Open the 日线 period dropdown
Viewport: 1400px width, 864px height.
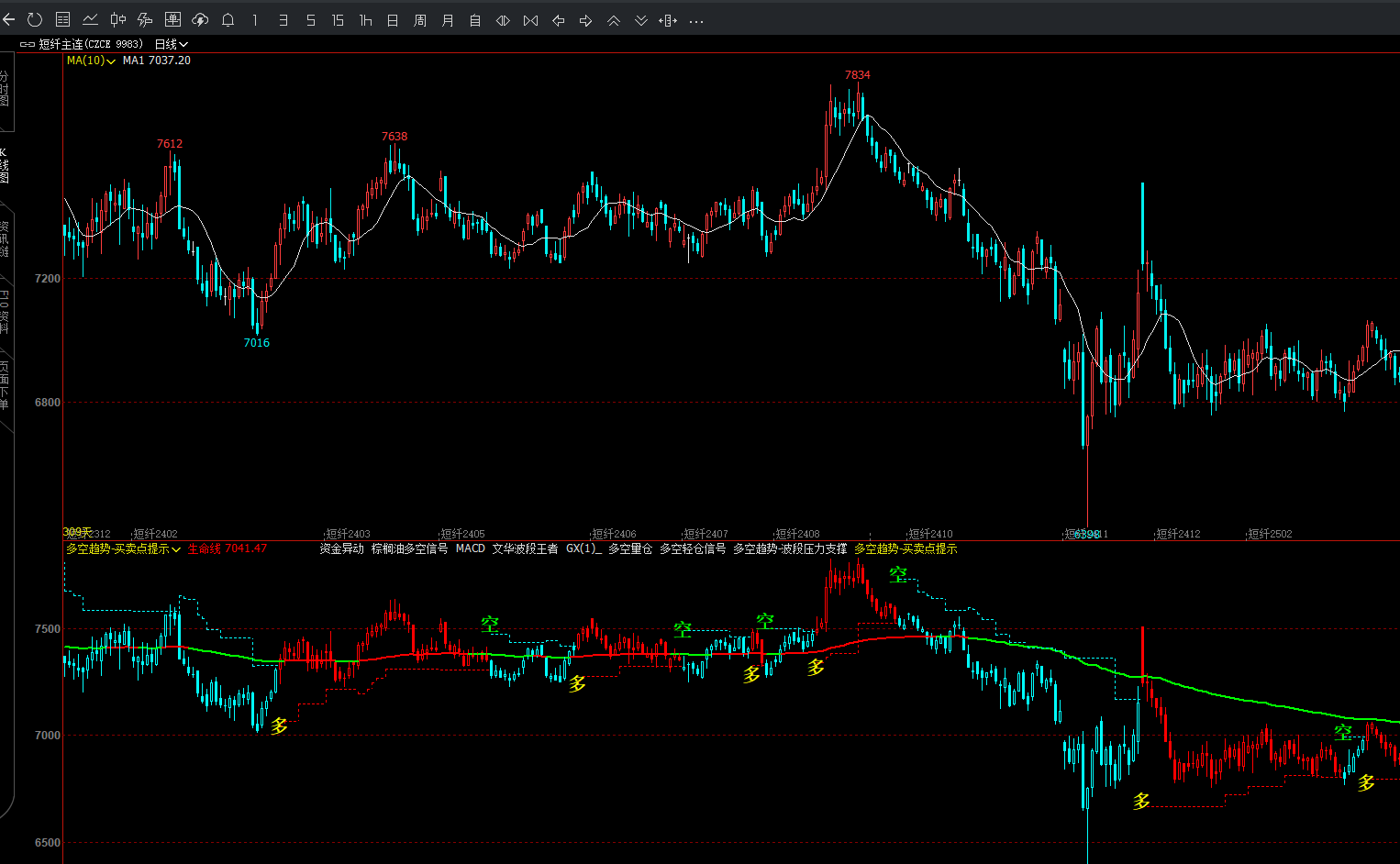point(171,44)
